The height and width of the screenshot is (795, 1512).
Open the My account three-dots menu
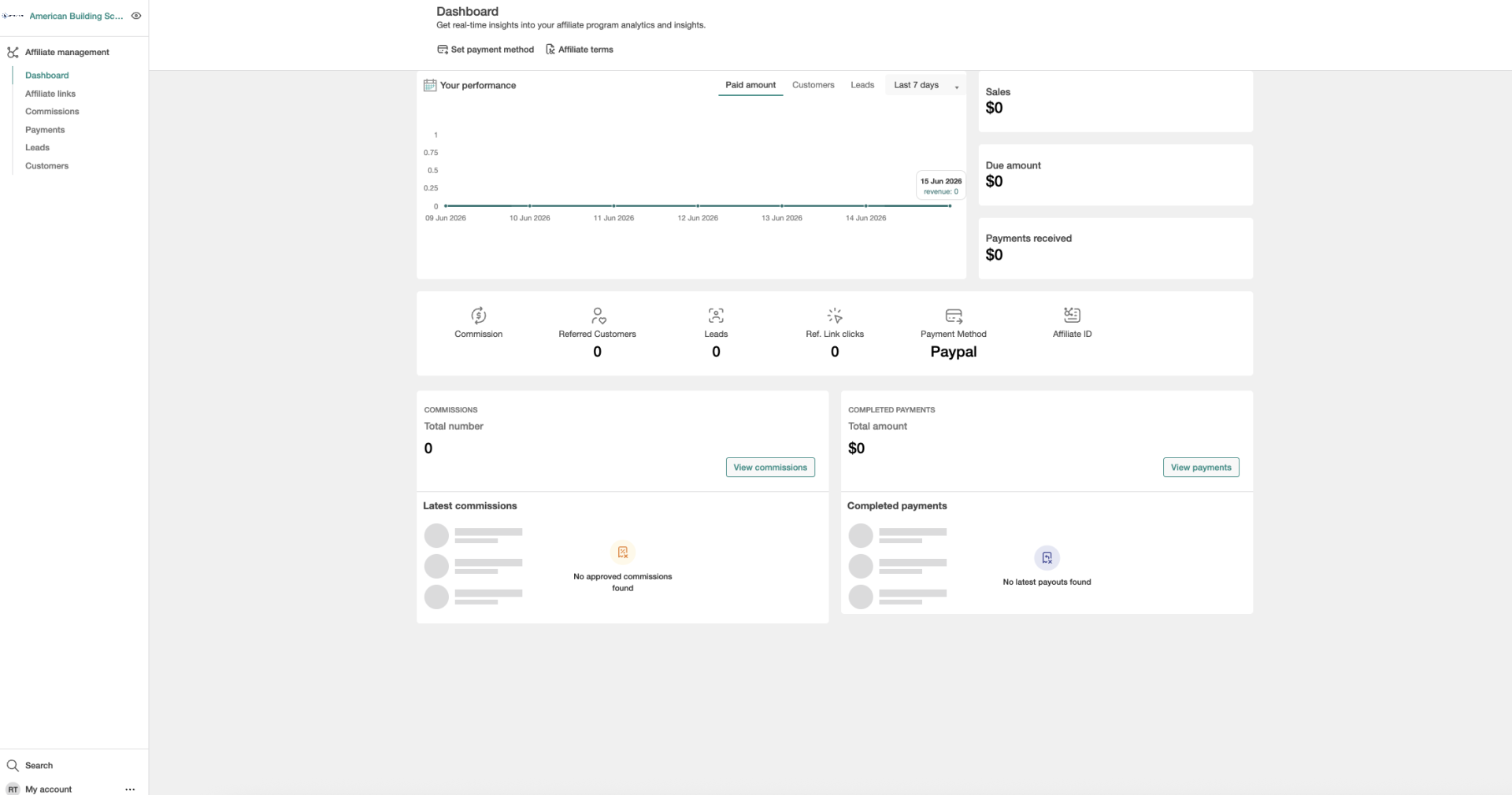pyautogui.click(x=130, y=789)
